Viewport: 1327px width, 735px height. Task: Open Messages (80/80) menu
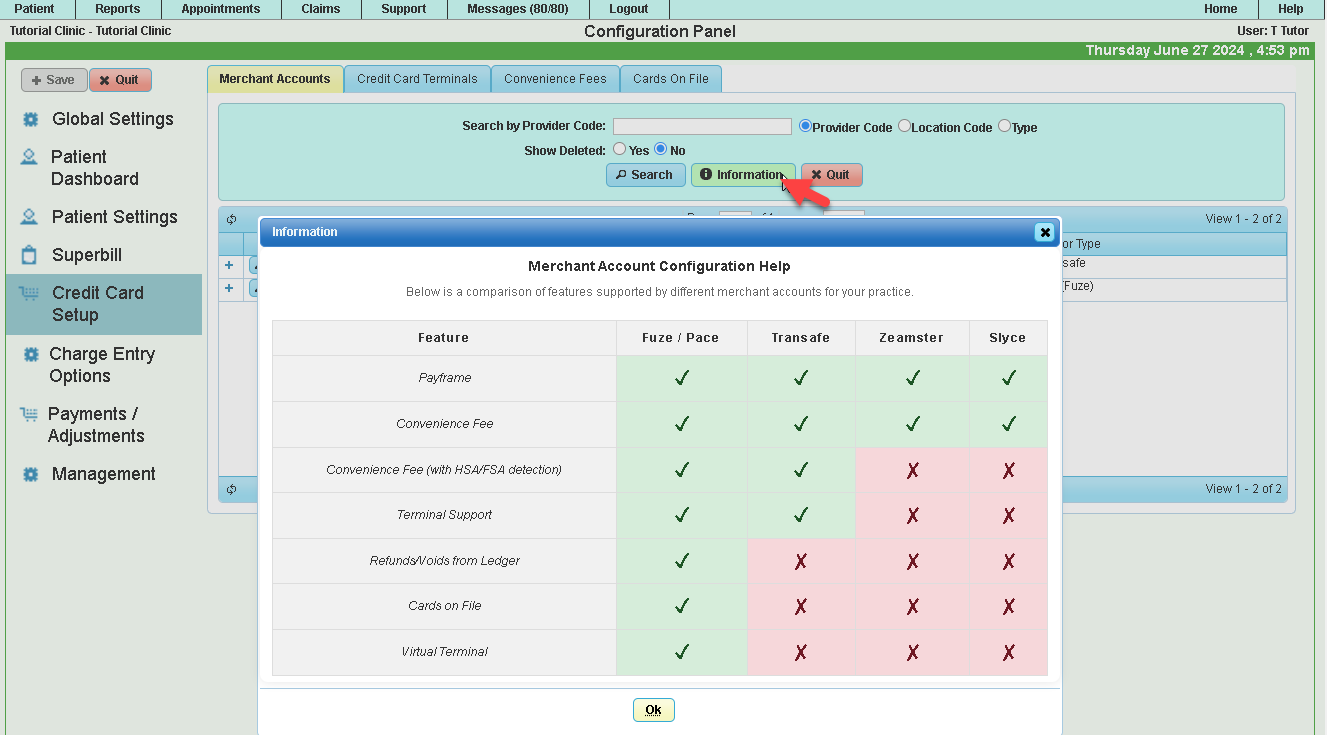(x=517, y=9)
